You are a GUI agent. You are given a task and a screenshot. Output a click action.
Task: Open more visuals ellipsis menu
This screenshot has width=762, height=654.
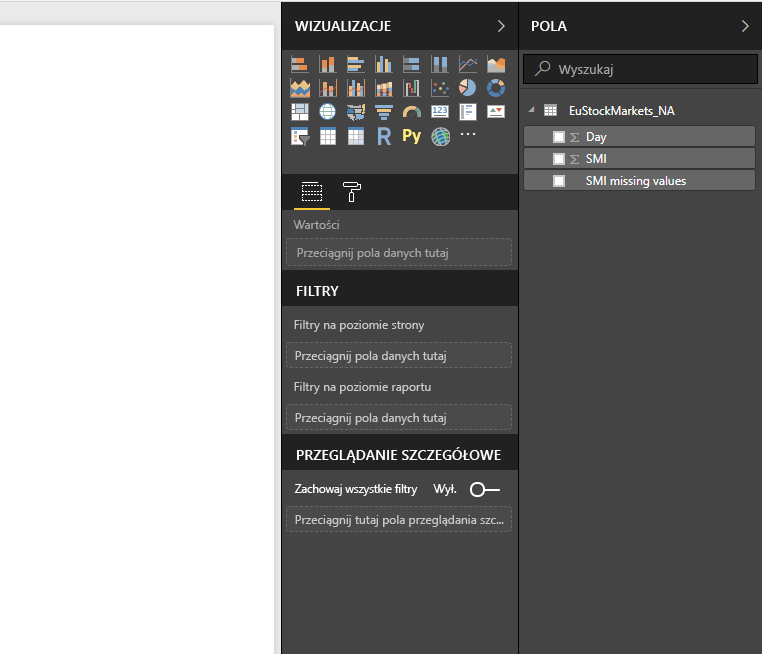pos(468,134)
